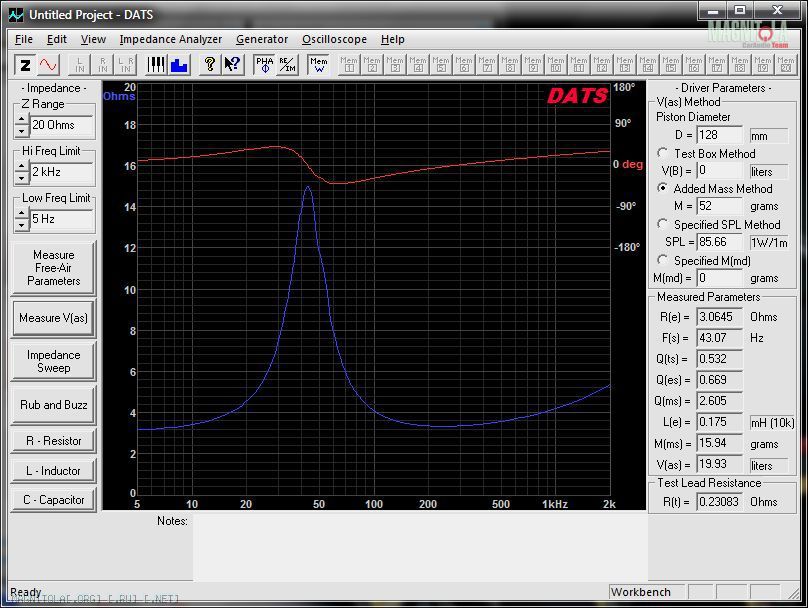Image resolution: width=808 pixels, height=608 pixels.
Task: Click the V(B) liters input field
Action: (x=719, y=170)
